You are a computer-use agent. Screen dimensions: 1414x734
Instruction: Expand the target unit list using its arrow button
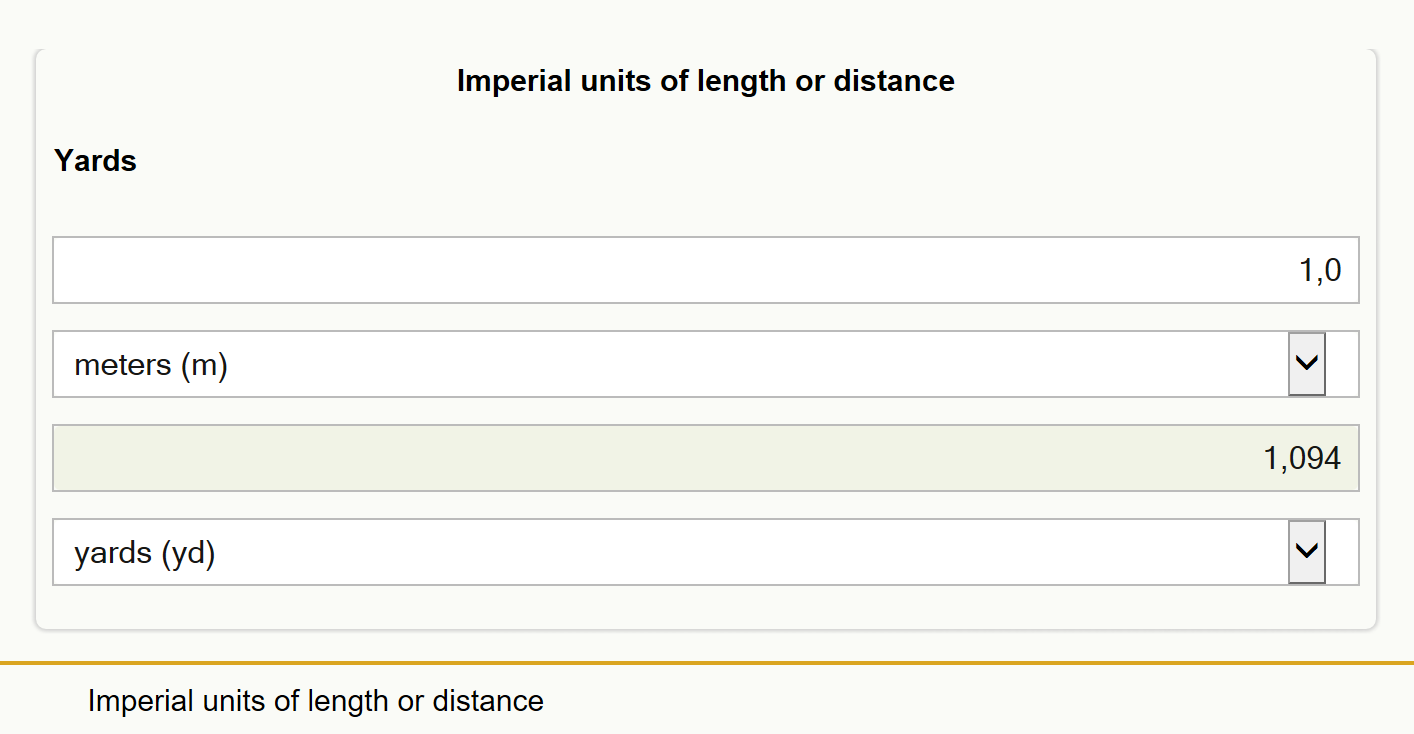[x=1307, y=551]
